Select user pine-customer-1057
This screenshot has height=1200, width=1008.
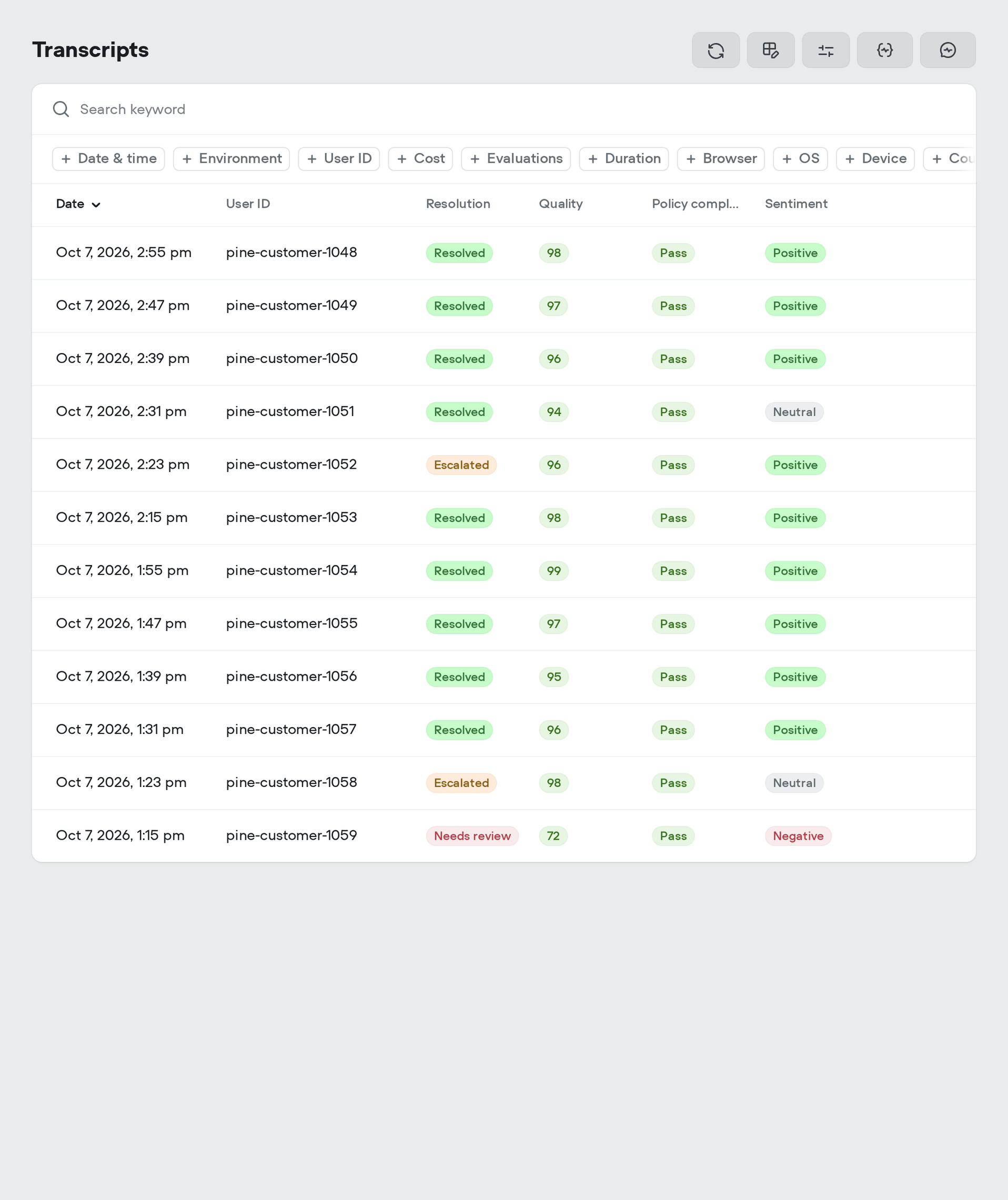pos(291,730)
